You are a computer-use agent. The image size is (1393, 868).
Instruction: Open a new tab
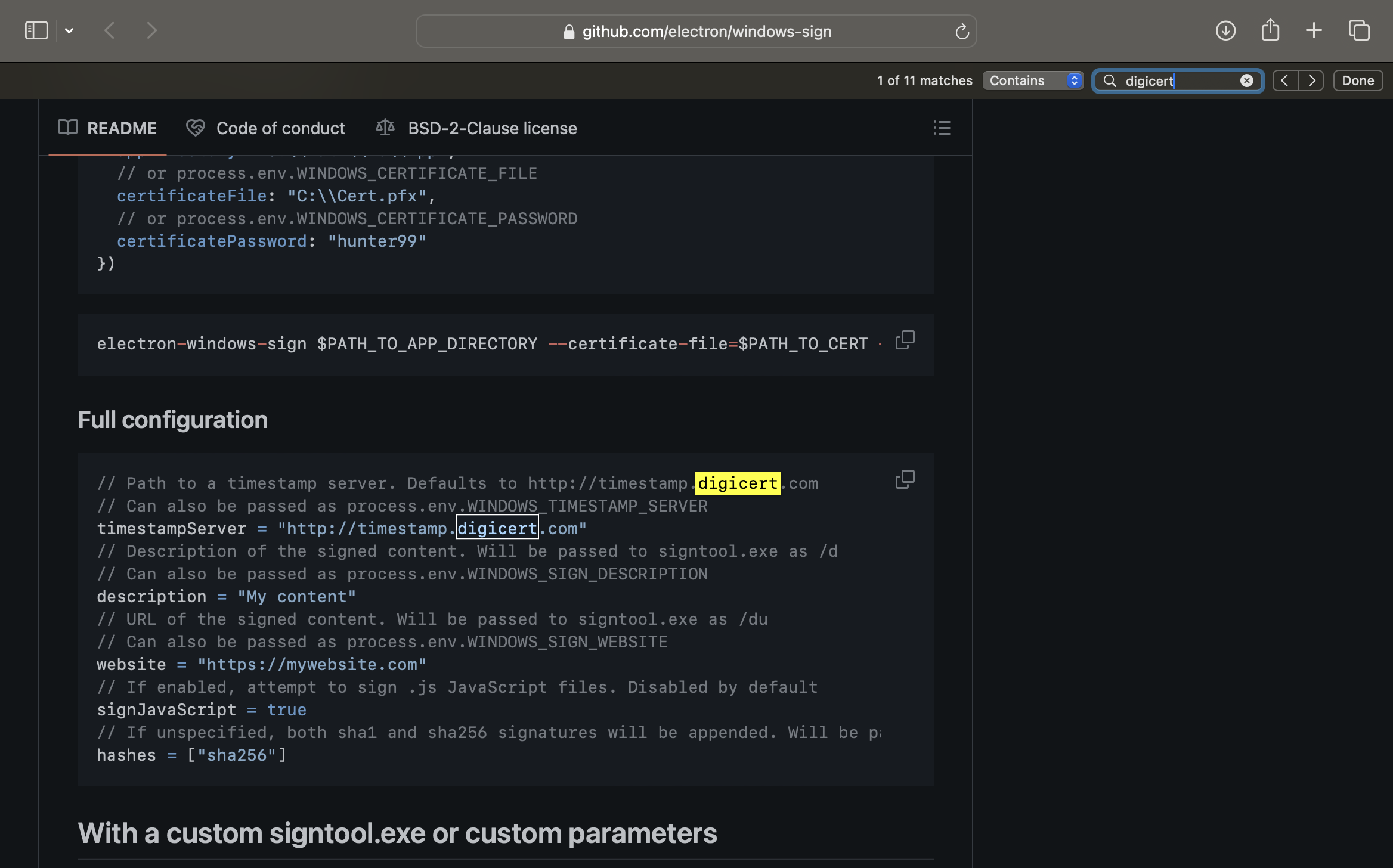pyautogui.click(x=1314, y=30)
